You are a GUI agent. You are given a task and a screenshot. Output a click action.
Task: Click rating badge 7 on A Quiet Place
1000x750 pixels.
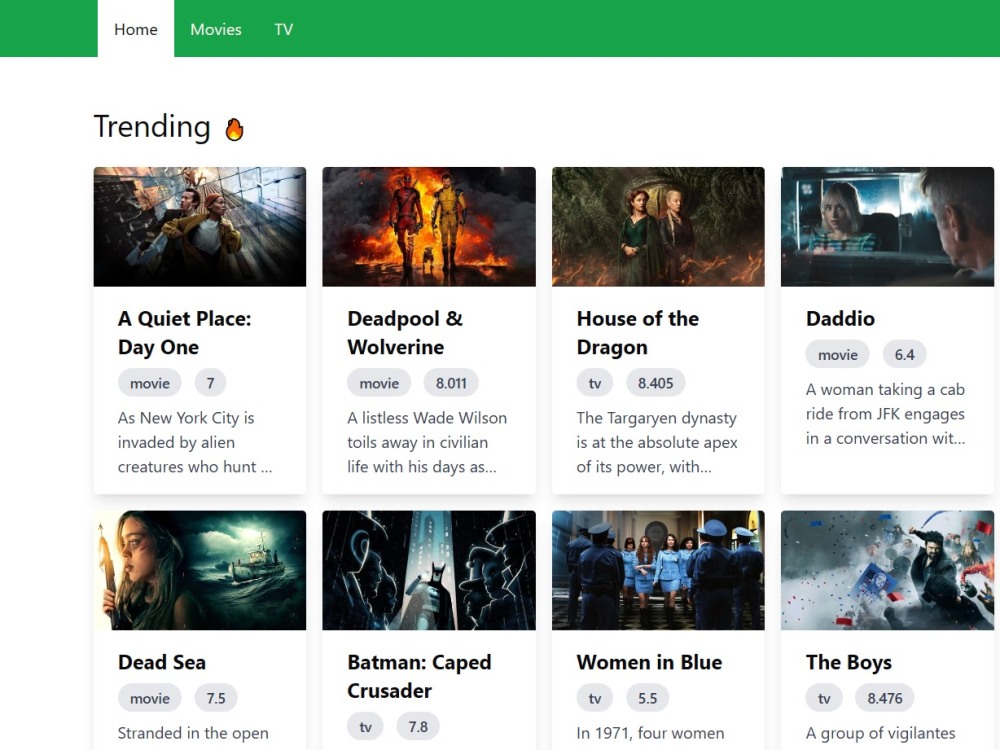(210, 383)
